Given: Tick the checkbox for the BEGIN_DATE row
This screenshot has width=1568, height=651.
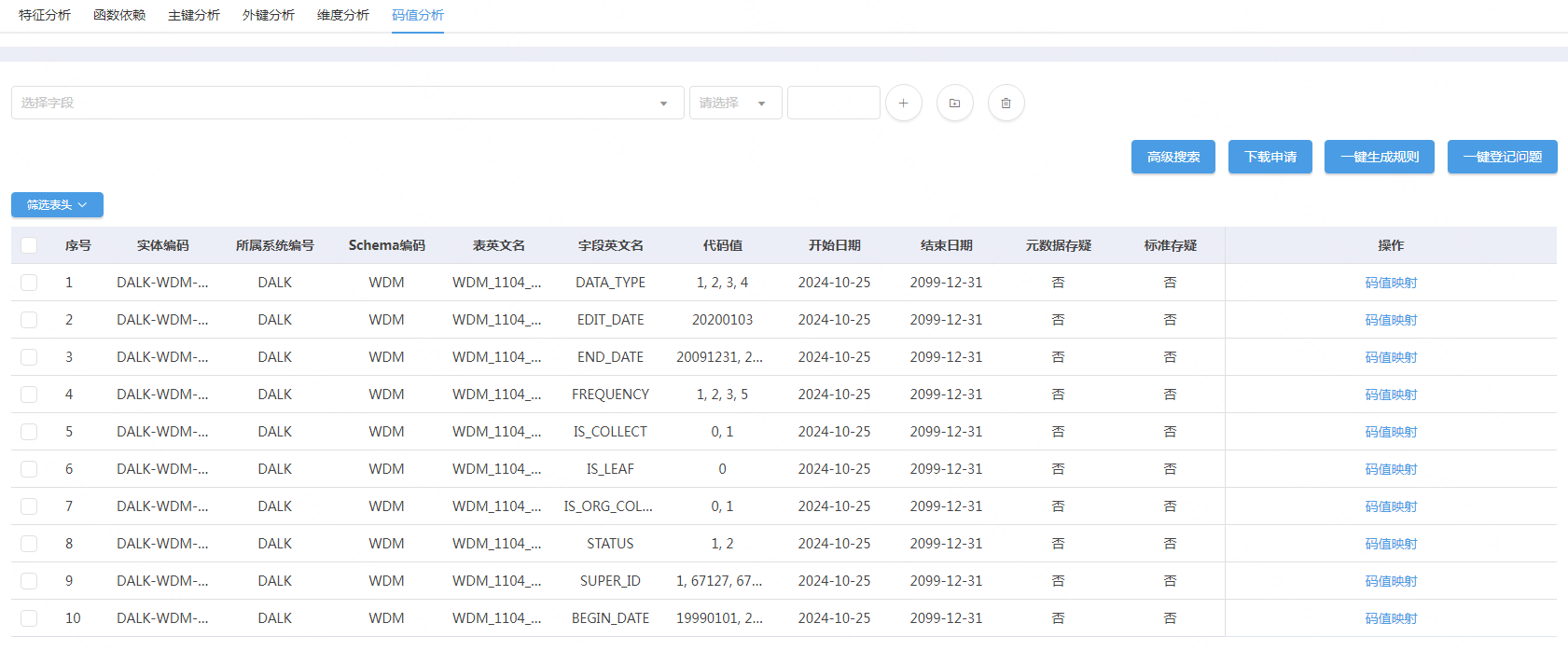Looking at the screenshot, I should point(29,618).
